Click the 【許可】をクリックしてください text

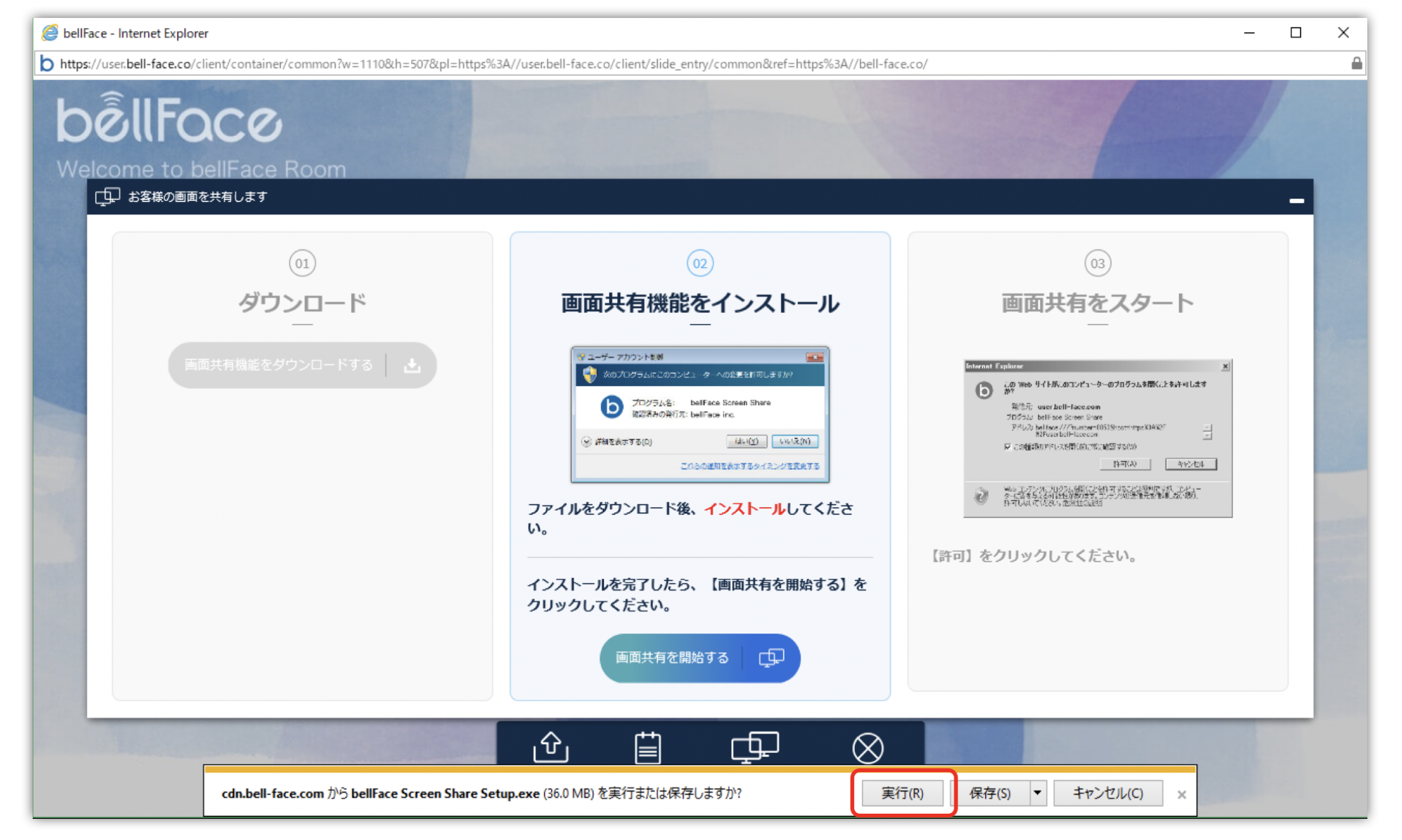click(x=1033, y=556)
